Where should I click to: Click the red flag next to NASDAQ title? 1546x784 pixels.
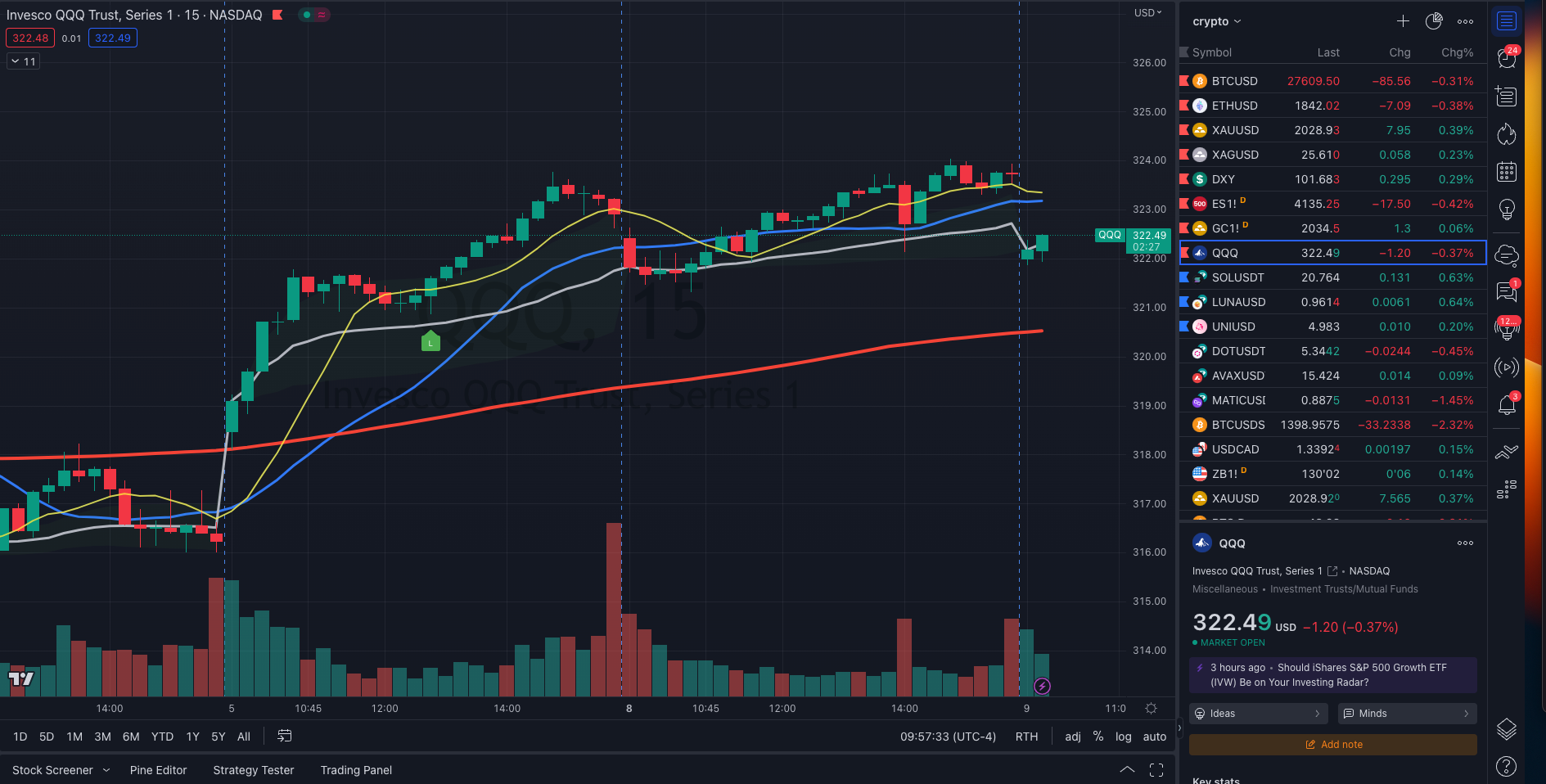point(277,15)
